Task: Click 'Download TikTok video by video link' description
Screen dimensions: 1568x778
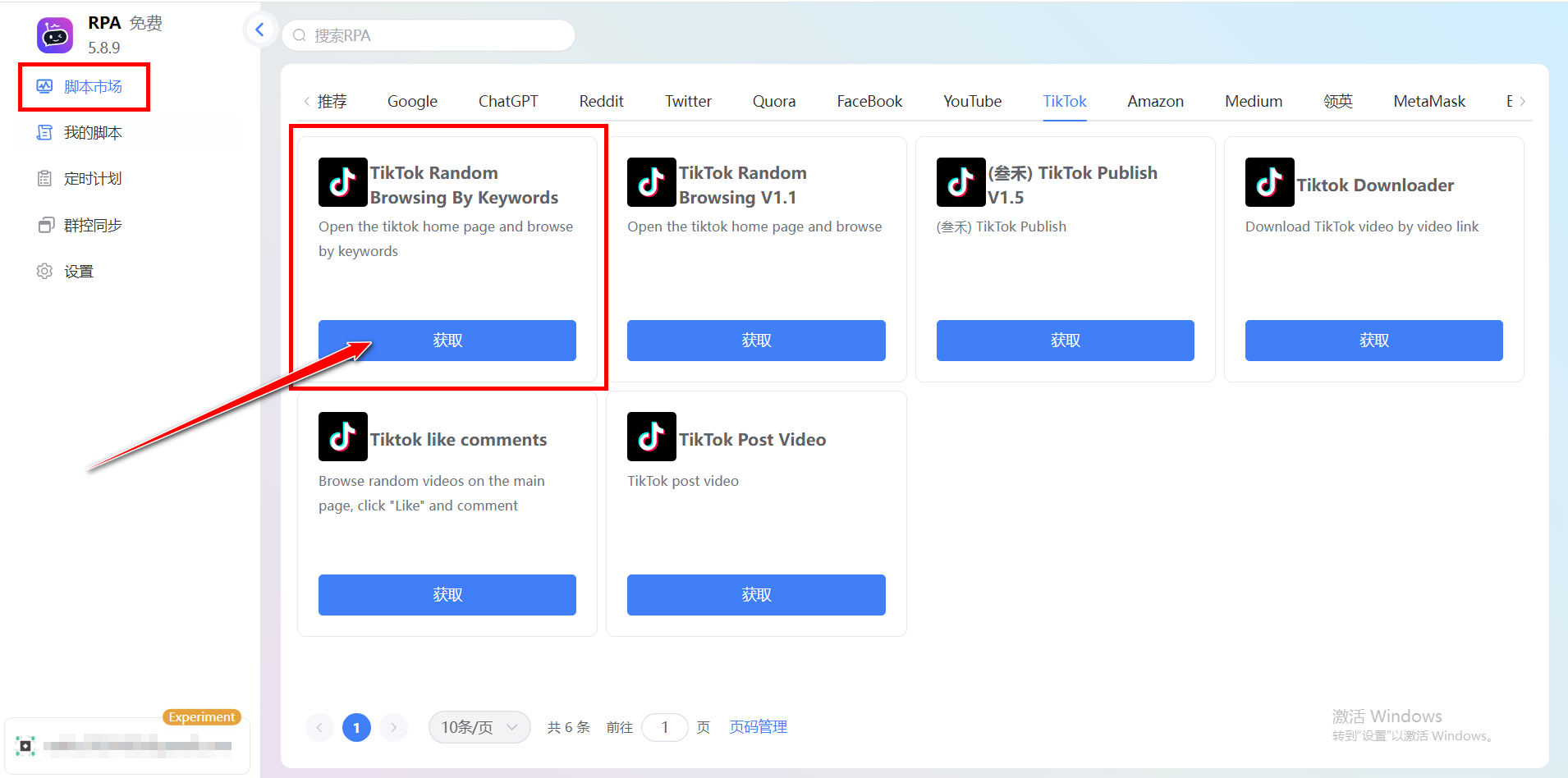Action: (x=1362, y=227)
